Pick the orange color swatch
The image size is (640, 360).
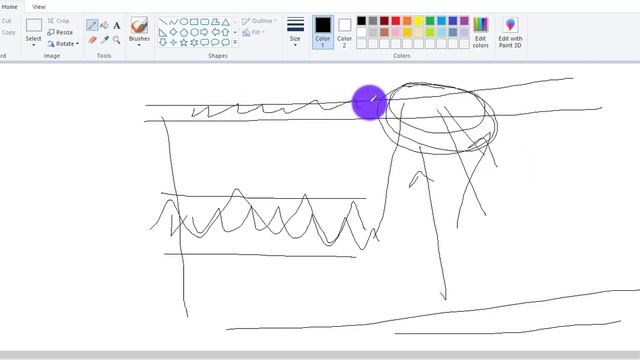(407, 21)
